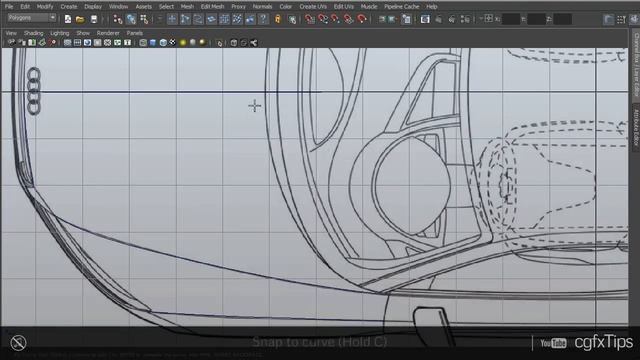Screen dimensions: 640x360
Task: Select by object type mode icon
Action: coord(131,19)
